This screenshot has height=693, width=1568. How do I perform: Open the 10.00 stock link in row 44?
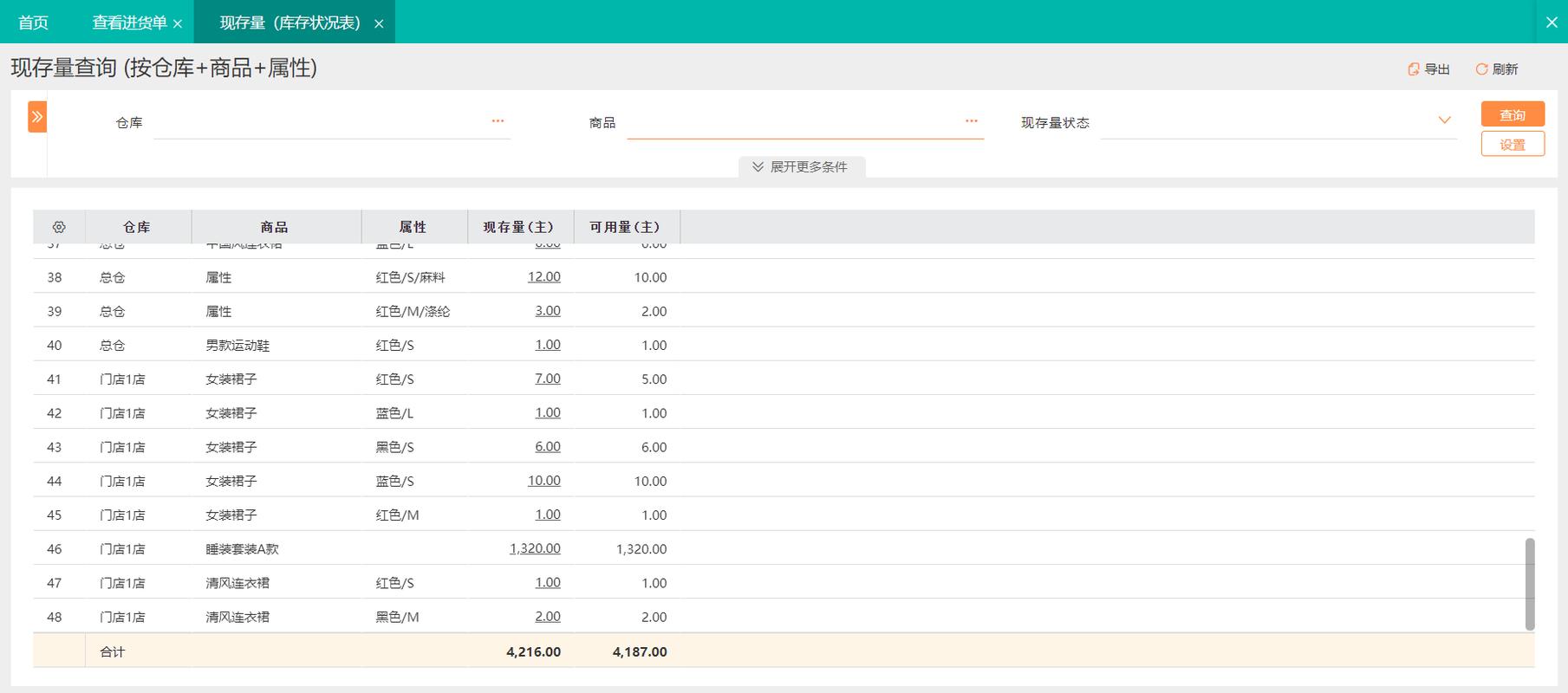coord(544,481)
